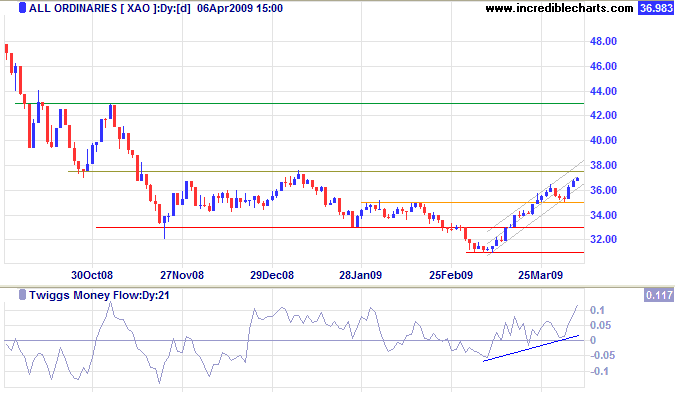Click the 40.00 price axis label

(x=603, y=140)
